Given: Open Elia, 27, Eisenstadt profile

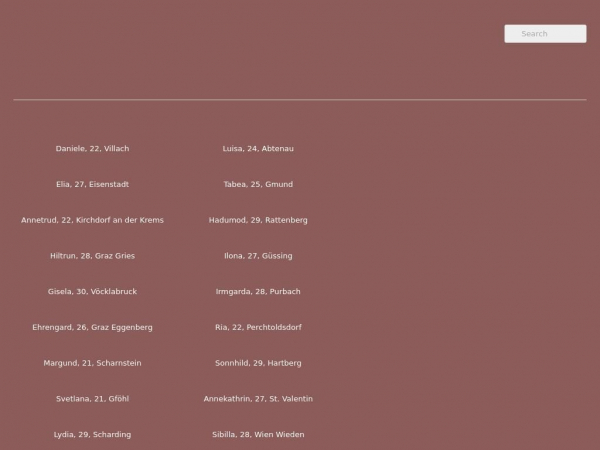Looking at the screenshot, I should coord(92,185).
